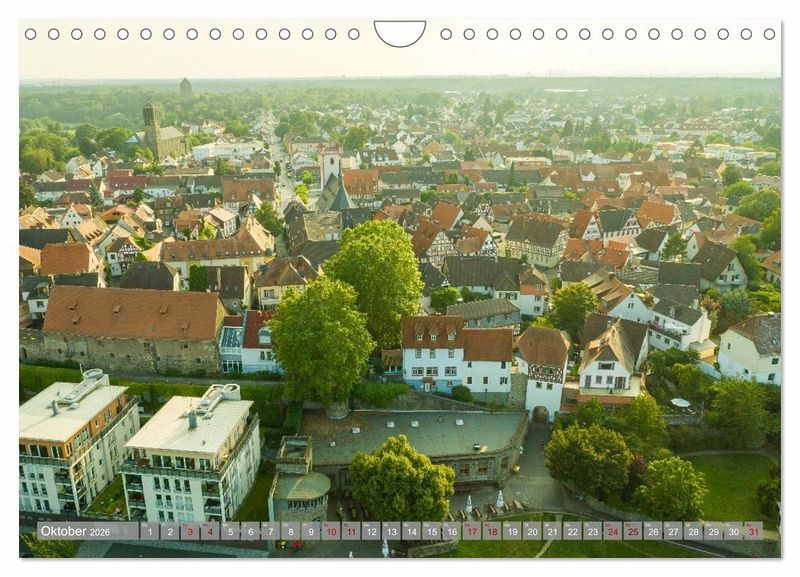Click the first binding hole at top left
Screen dimensions: 800x577
[30, 34]
